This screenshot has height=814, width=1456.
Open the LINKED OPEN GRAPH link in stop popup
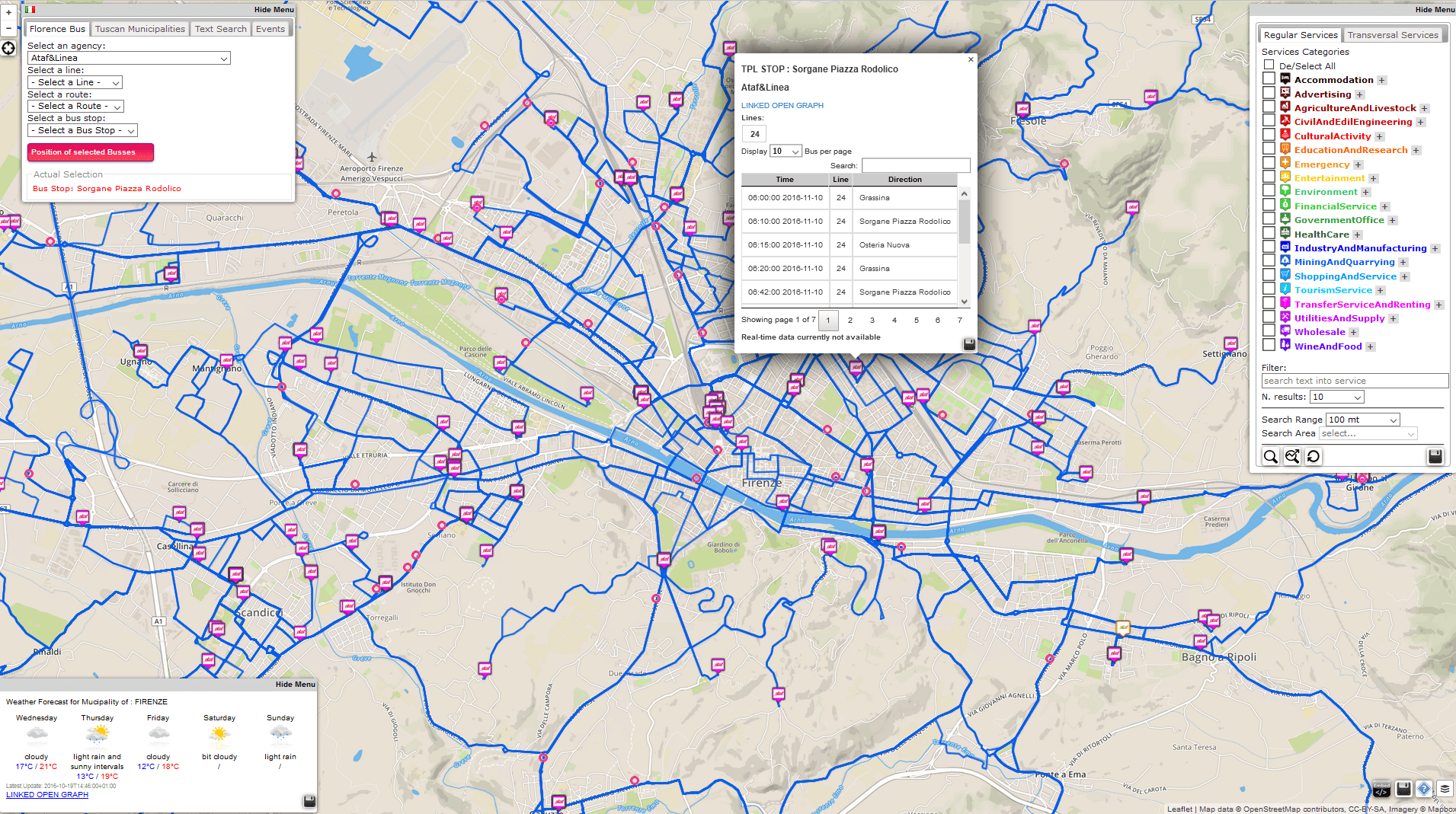[x=782, y=105]
